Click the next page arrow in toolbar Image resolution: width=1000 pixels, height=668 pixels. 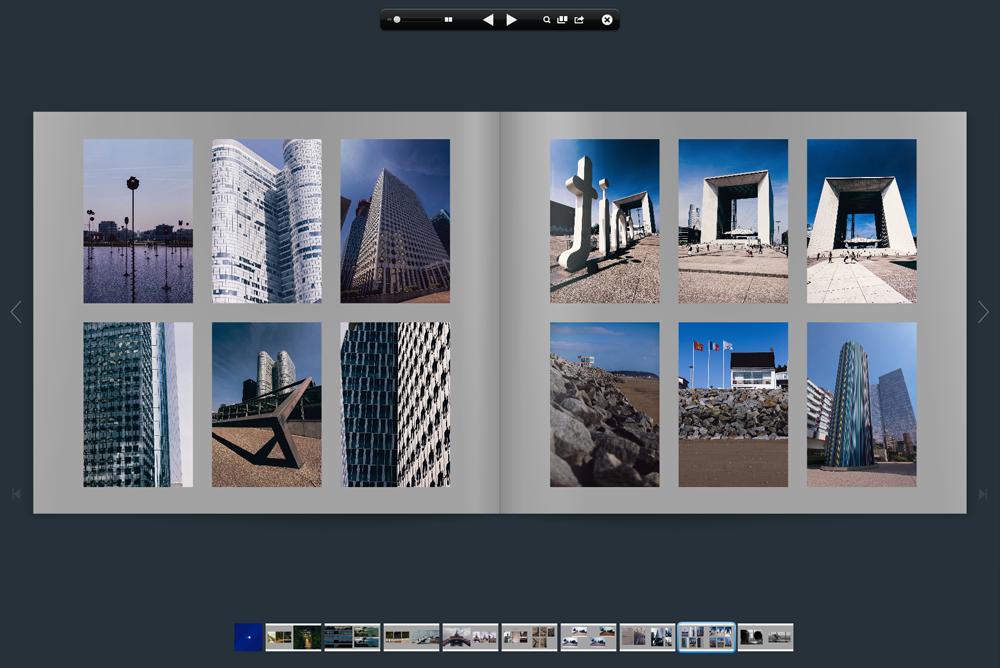click(x=511, y=20)
